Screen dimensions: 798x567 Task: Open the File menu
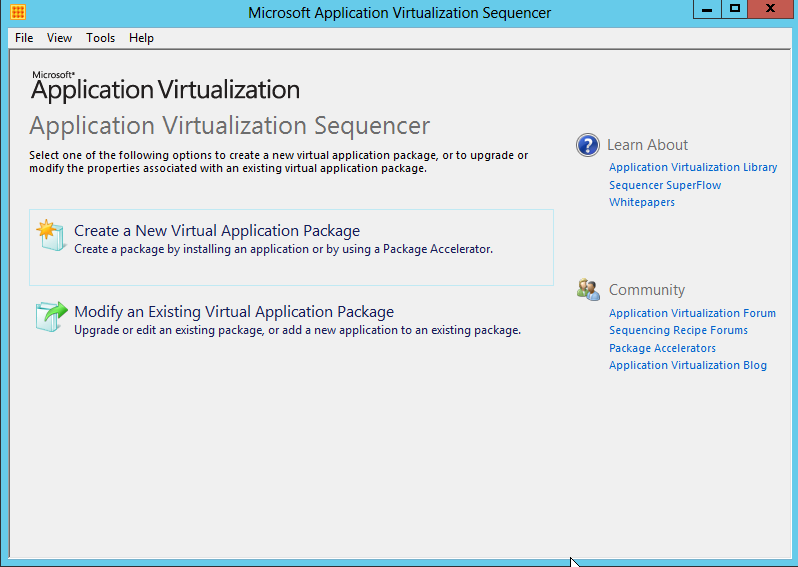coord(24,38)
